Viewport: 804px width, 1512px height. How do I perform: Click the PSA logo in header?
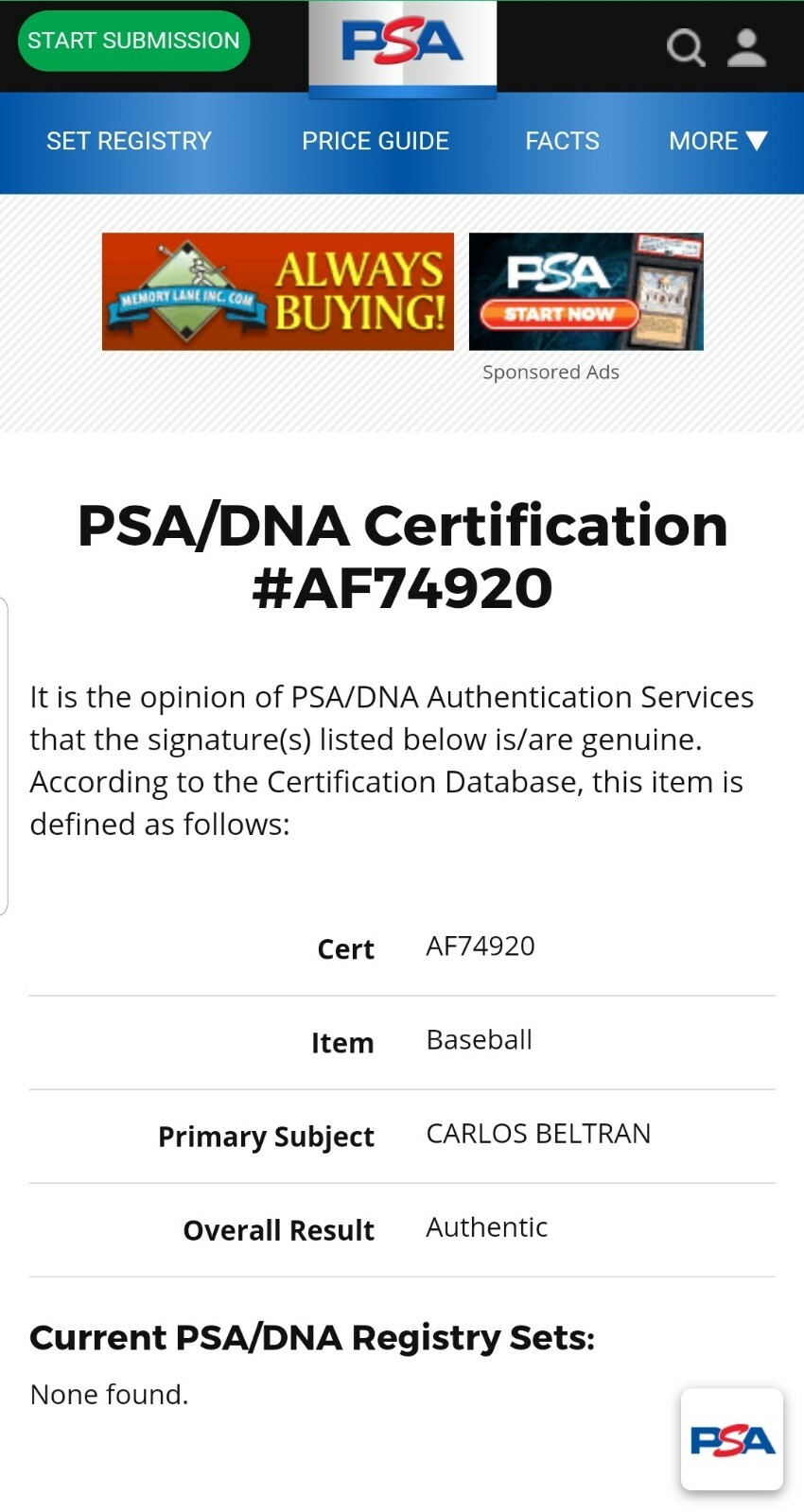coord(402,43)
